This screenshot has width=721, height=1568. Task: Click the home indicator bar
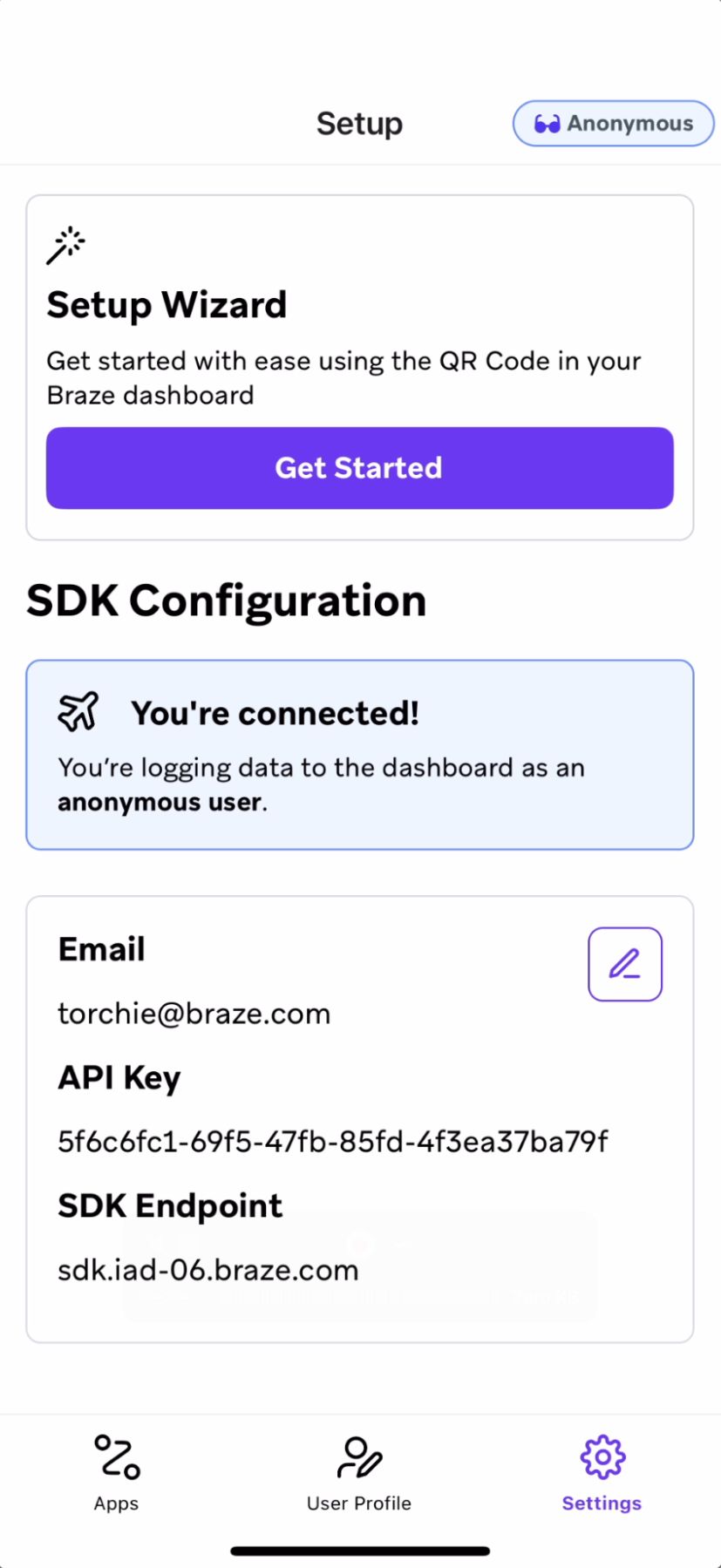[360, 1551]
